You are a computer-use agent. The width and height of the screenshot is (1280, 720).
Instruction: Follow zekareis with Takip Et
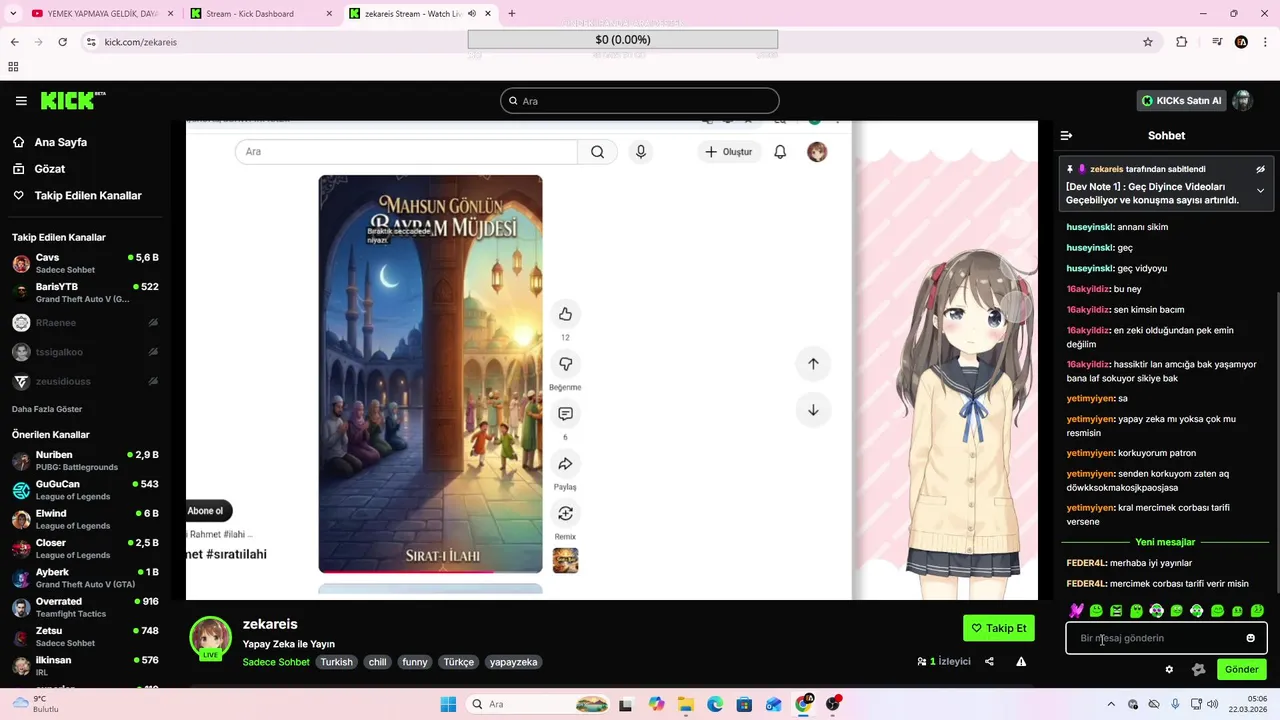(998, 628)
